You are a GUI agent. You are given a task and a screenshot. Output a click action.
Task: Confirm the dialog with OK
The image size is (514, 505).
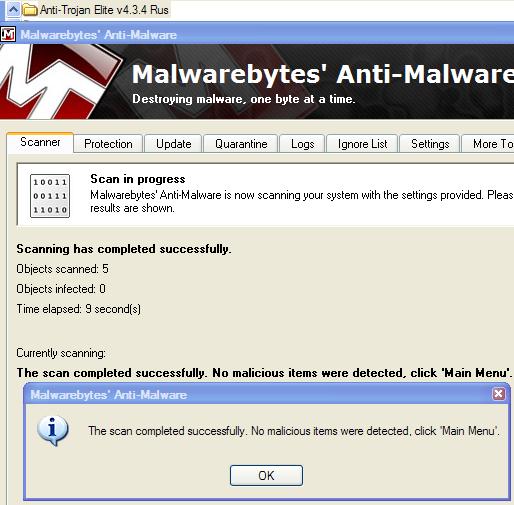pyautogui.click(x=266, y=475)
